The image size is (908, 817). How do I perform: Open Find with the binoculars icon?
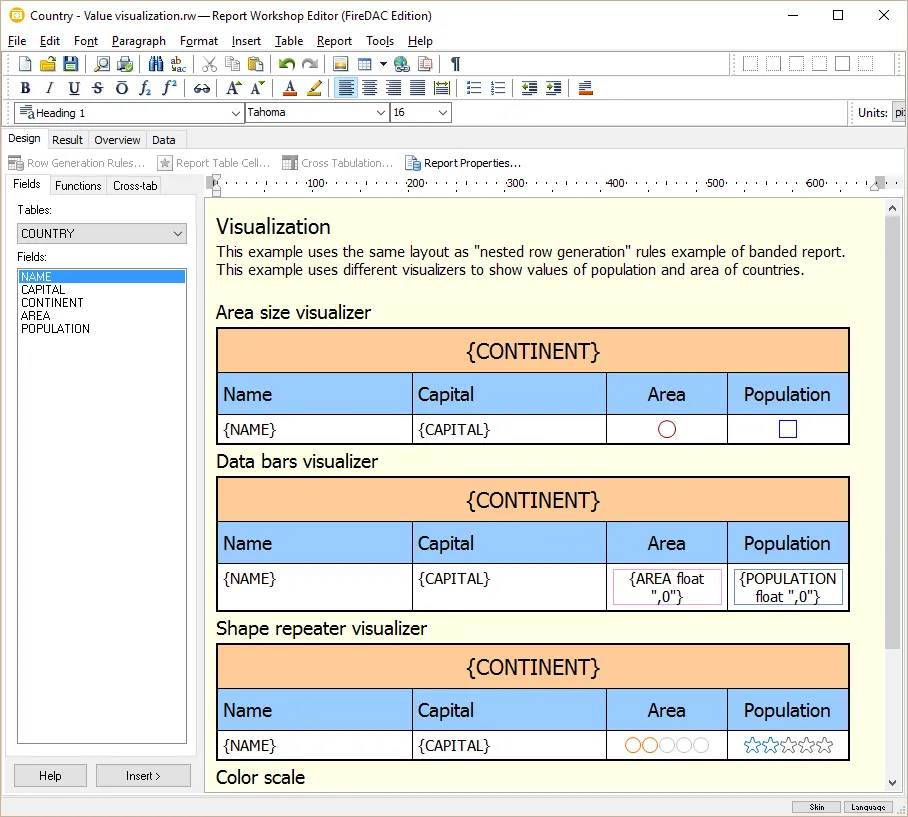pos(155,64)
